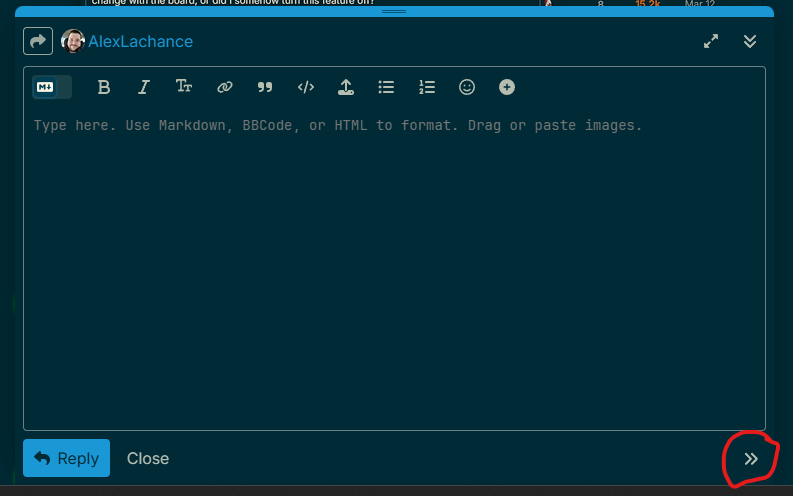
Task: Open the plus options menu in toolbar
Action: [x=507, y=87]
